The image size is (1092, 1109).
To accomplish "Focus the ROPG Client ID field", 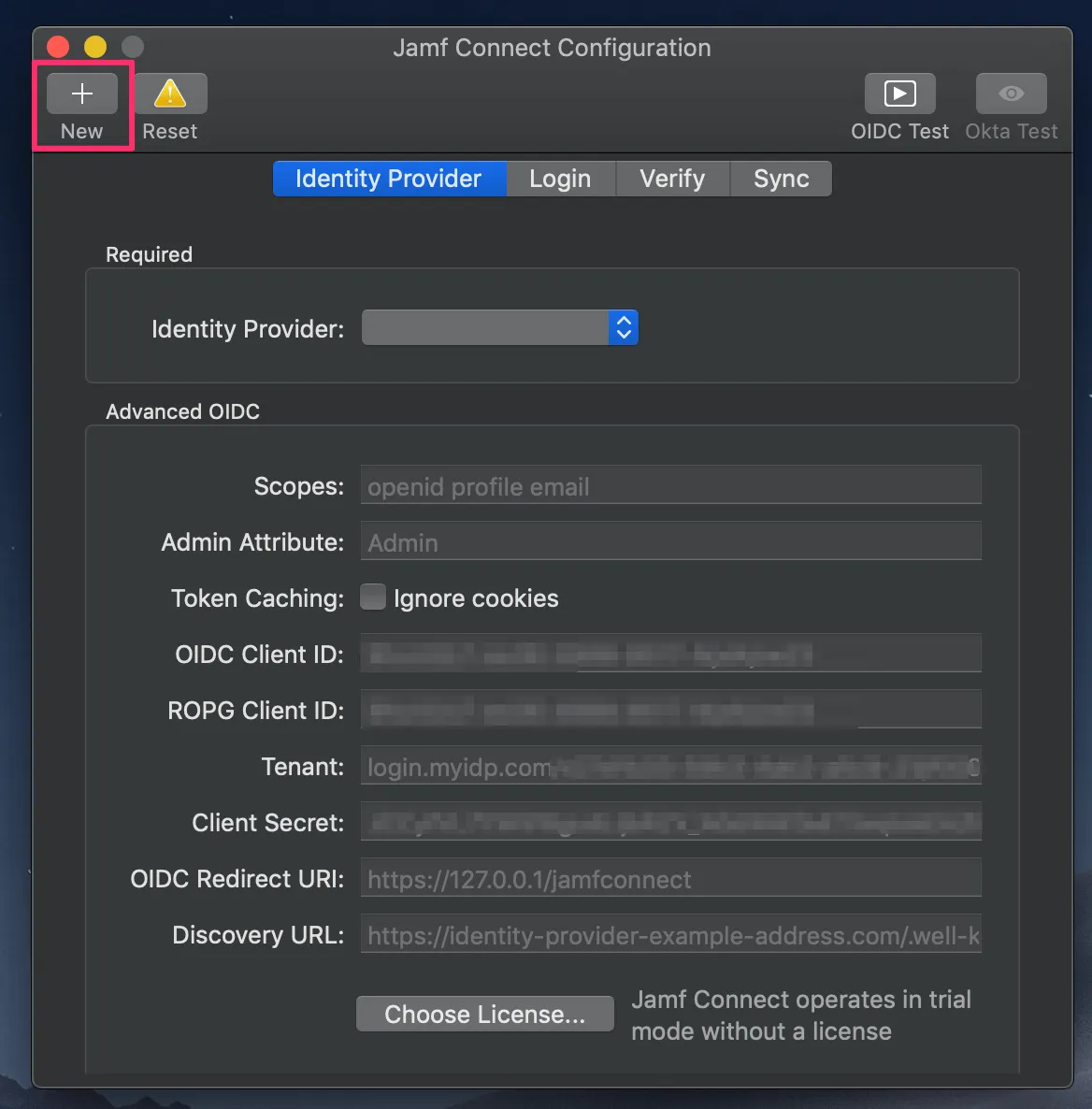I will click(670, 710).
